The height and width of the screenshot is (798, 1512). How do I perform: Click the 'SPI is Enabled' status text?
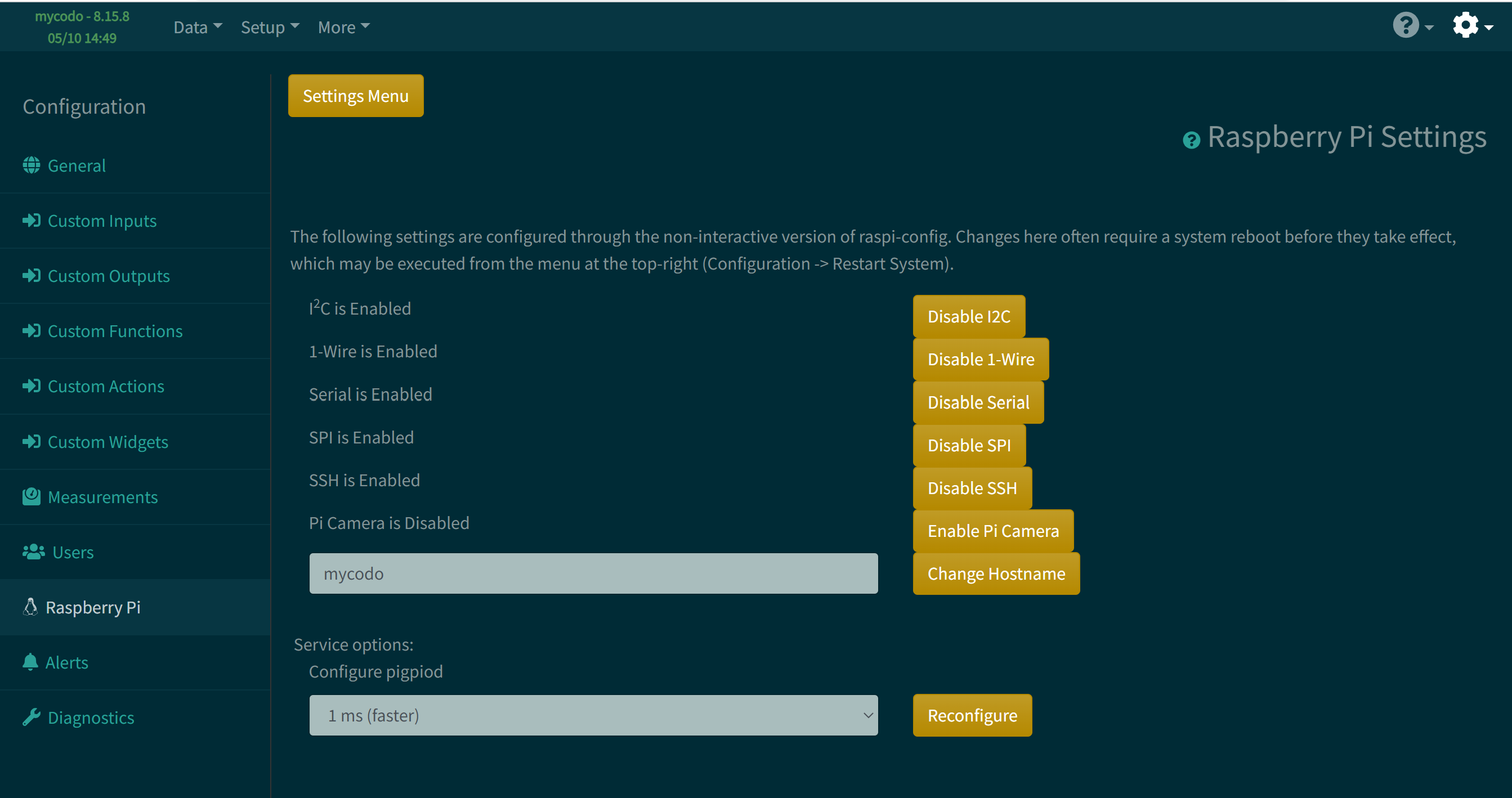361,437
